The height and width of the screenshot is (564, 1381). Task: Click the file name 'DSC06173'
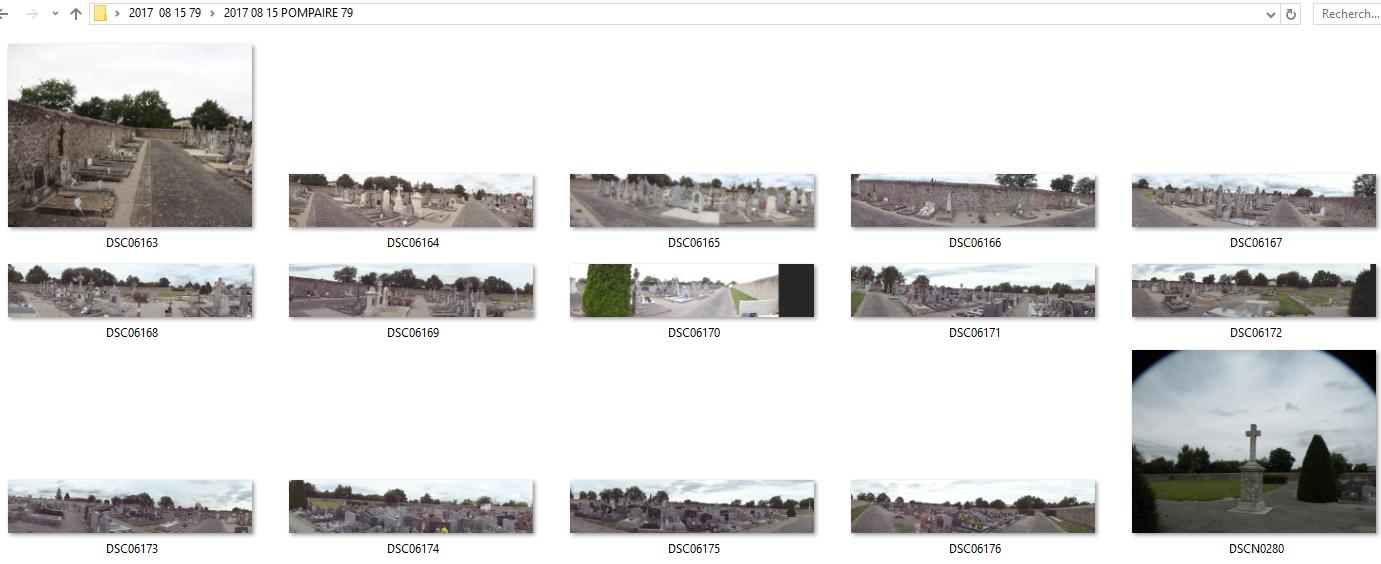point(132,549)
